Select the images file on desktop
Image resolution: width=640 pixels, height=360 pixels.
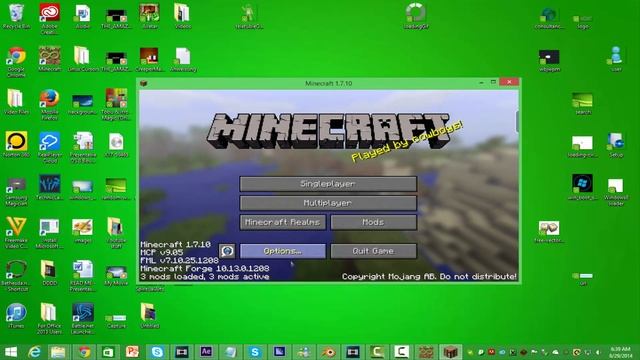[x=83, y=231]
